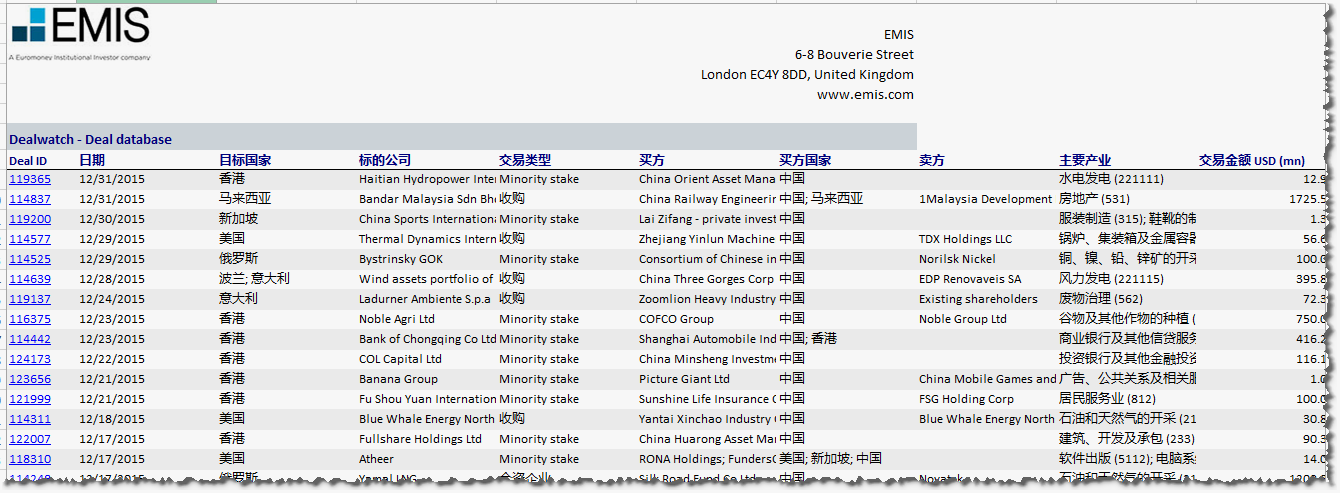Click deal link 123656

coord(30,379)
